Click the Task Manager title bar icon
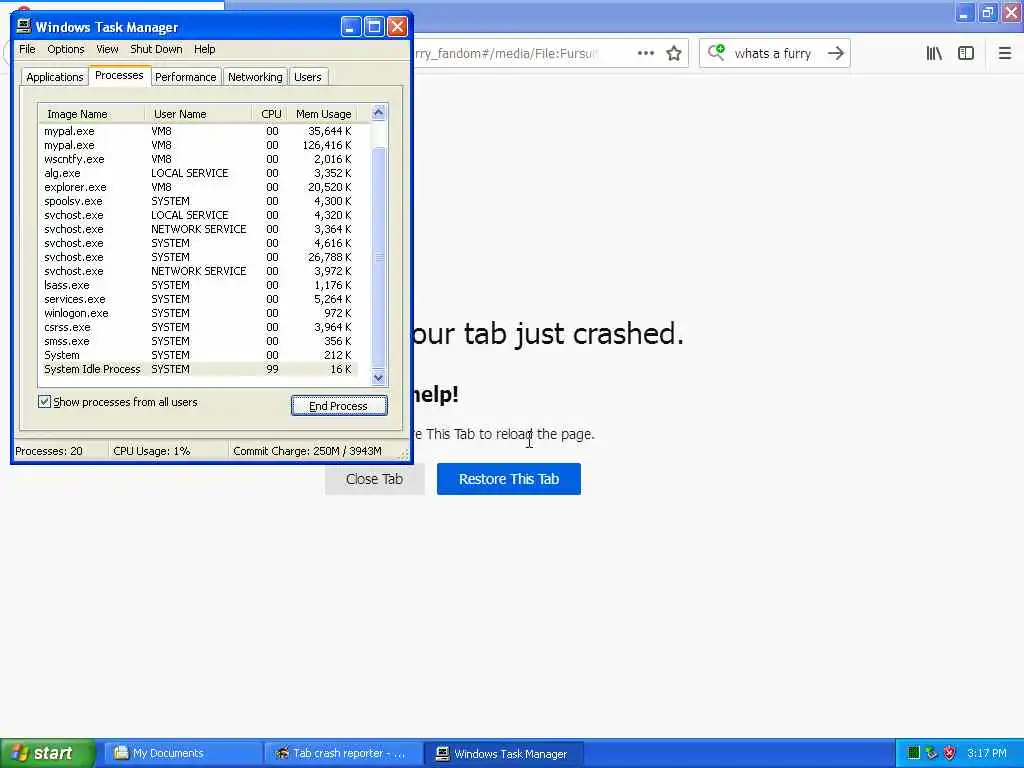The image size is (1024, 768). [x=24, y=26]
